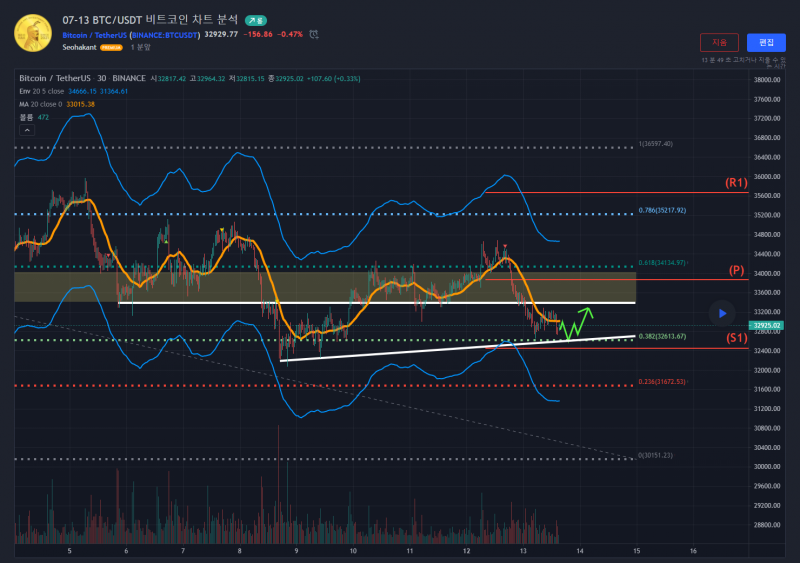The image size is (800, 563).
Task: Click the red (R1) resistance label
Action: pos(736,183)
